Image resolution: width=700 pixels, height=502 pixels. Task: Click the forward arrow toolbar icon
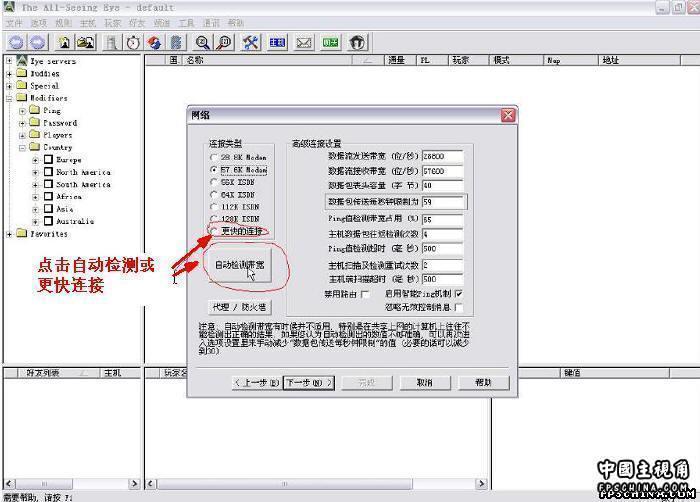[38, 42]
